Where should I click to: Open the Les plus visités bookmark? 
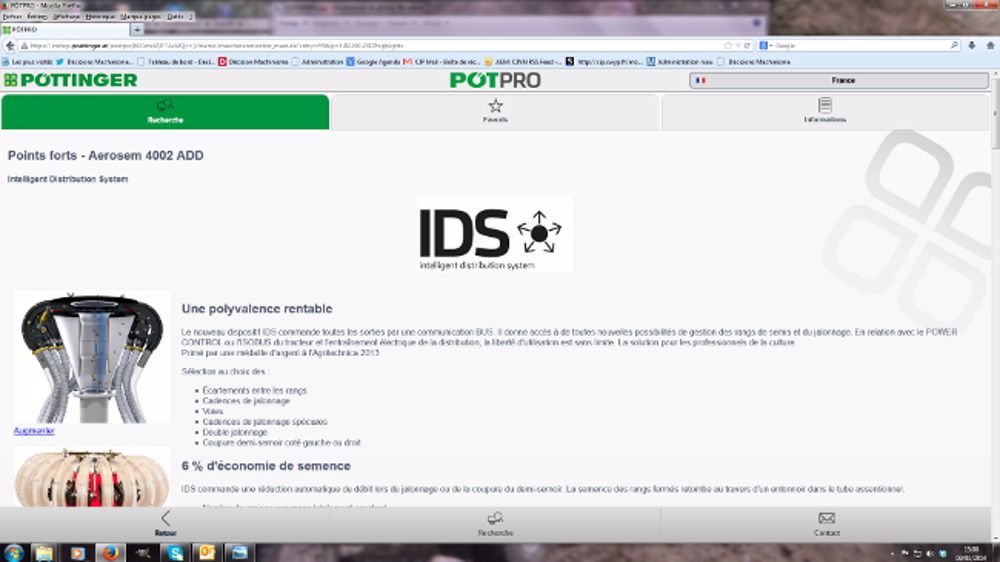pyautogui.click(x=27, y=62)
